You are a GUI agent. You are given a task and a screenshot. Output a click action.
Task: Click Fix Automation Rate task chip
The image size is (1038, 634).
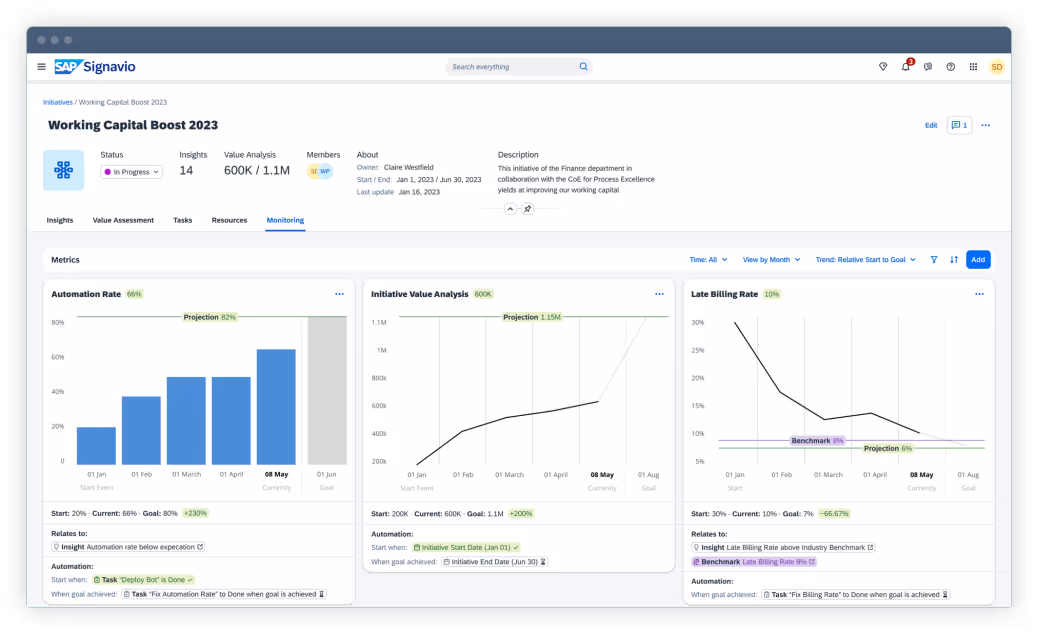tap(224, 594)
